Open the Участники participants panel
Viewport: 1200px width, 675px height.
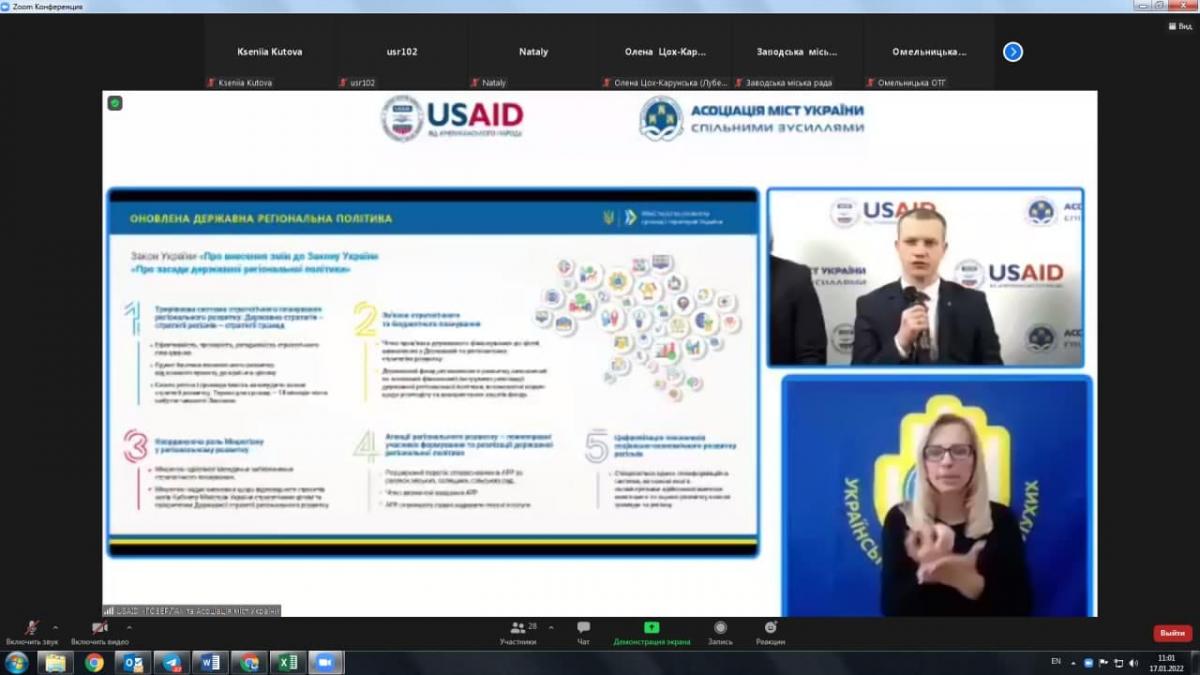click(x=518, y=629)
